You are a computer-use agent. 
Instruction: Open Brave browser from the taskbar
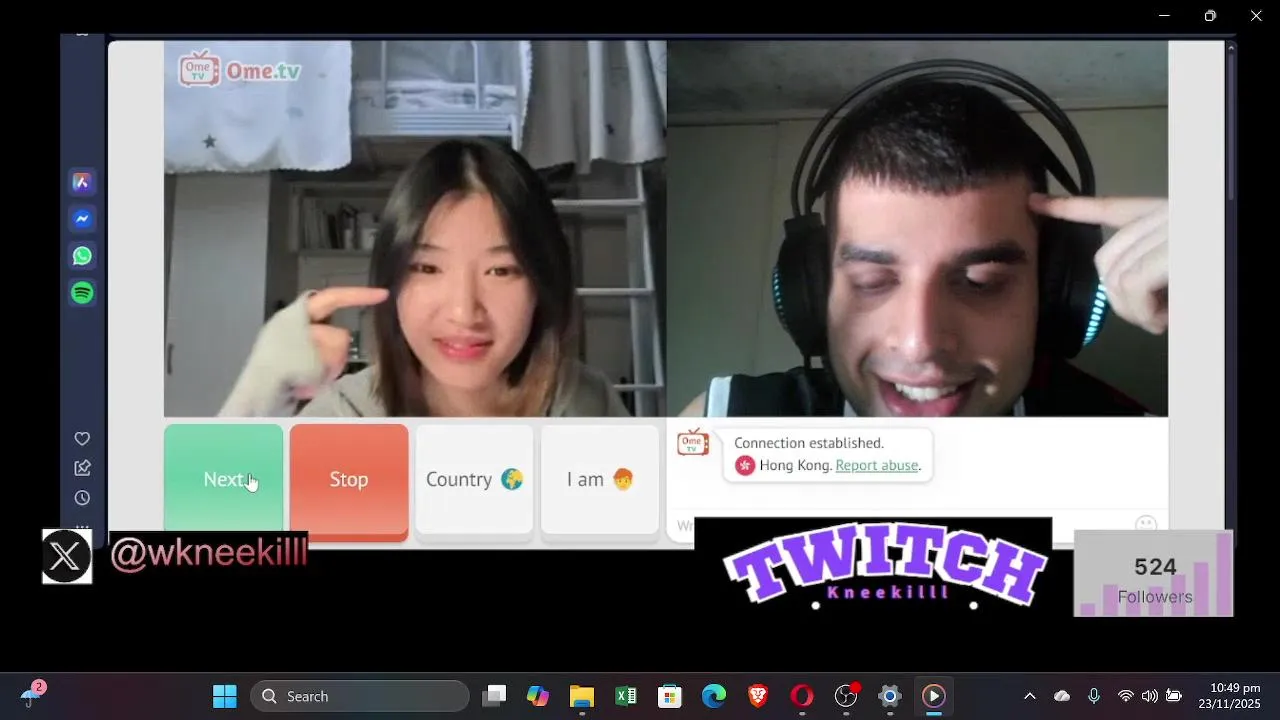pyautogui.click(x=758, y=696)
